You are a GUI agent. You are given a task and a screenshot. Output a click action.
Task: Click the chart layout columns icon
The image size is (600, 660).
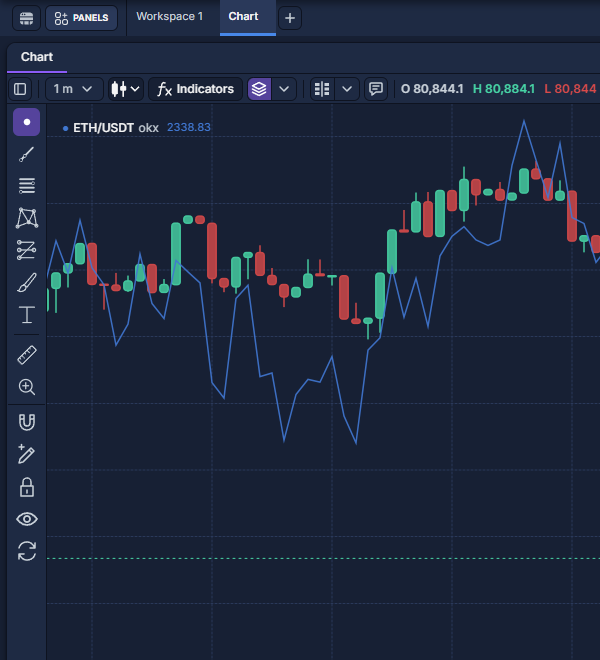point(322,89)
